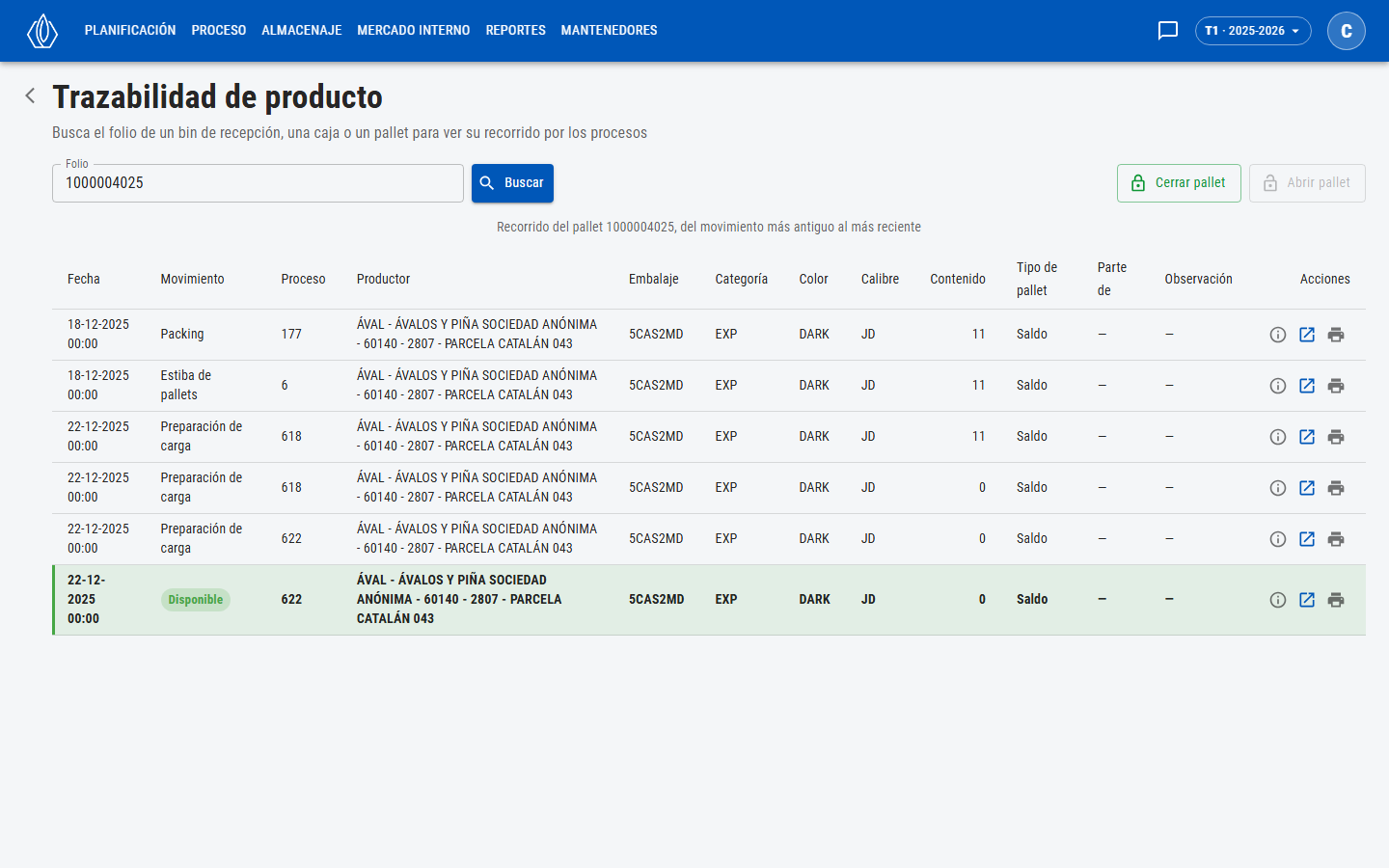Click the Abrir pallet button

[x=1307, y=183]
